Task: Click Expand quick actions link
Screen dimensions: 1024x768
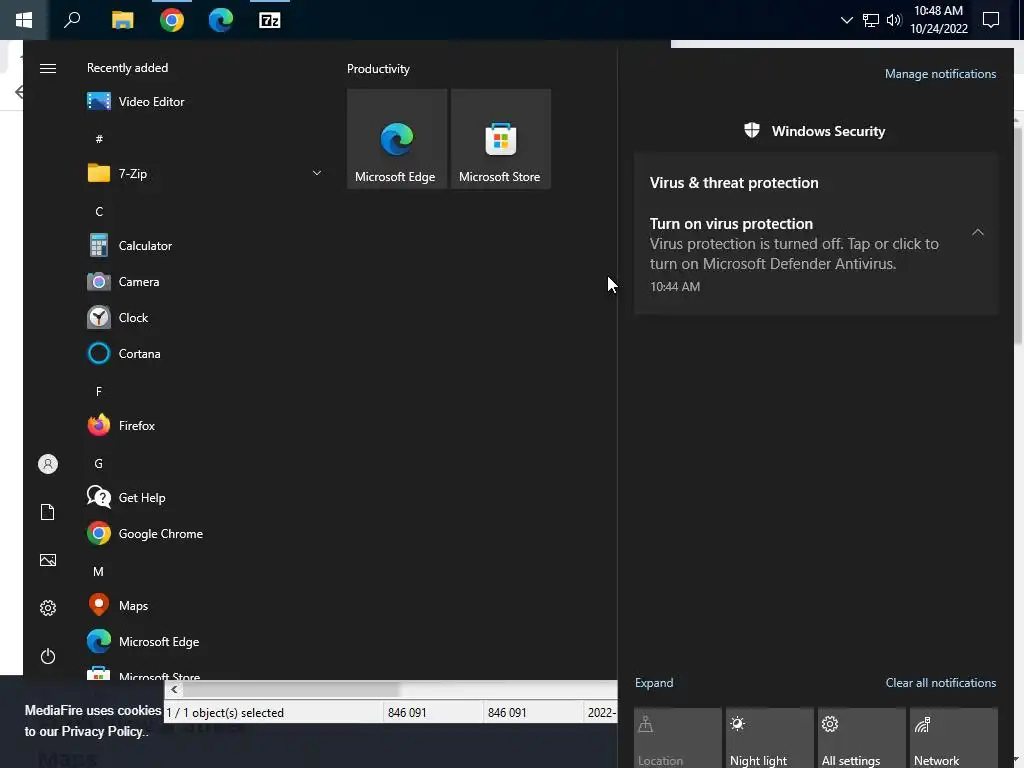Action: click(654, 682)
